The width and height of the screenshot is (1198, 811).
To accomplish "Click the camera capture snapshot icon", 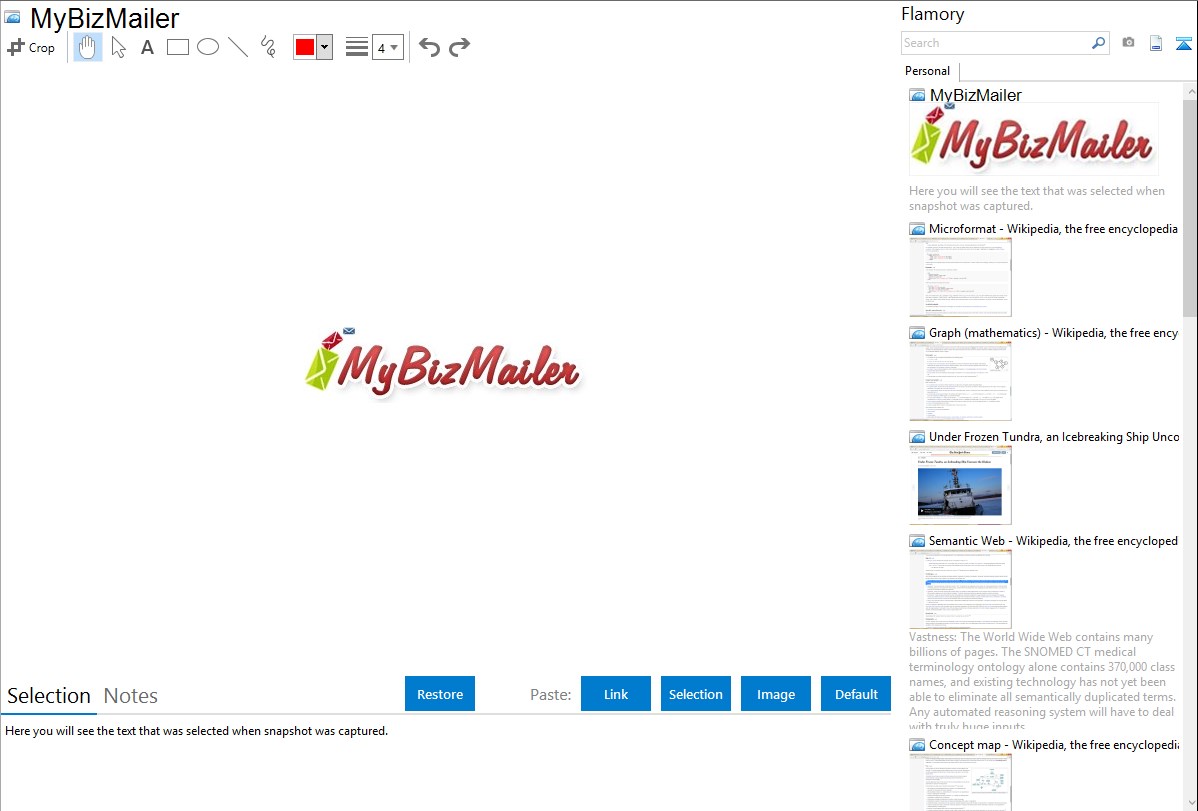I will coord(1128,43).
